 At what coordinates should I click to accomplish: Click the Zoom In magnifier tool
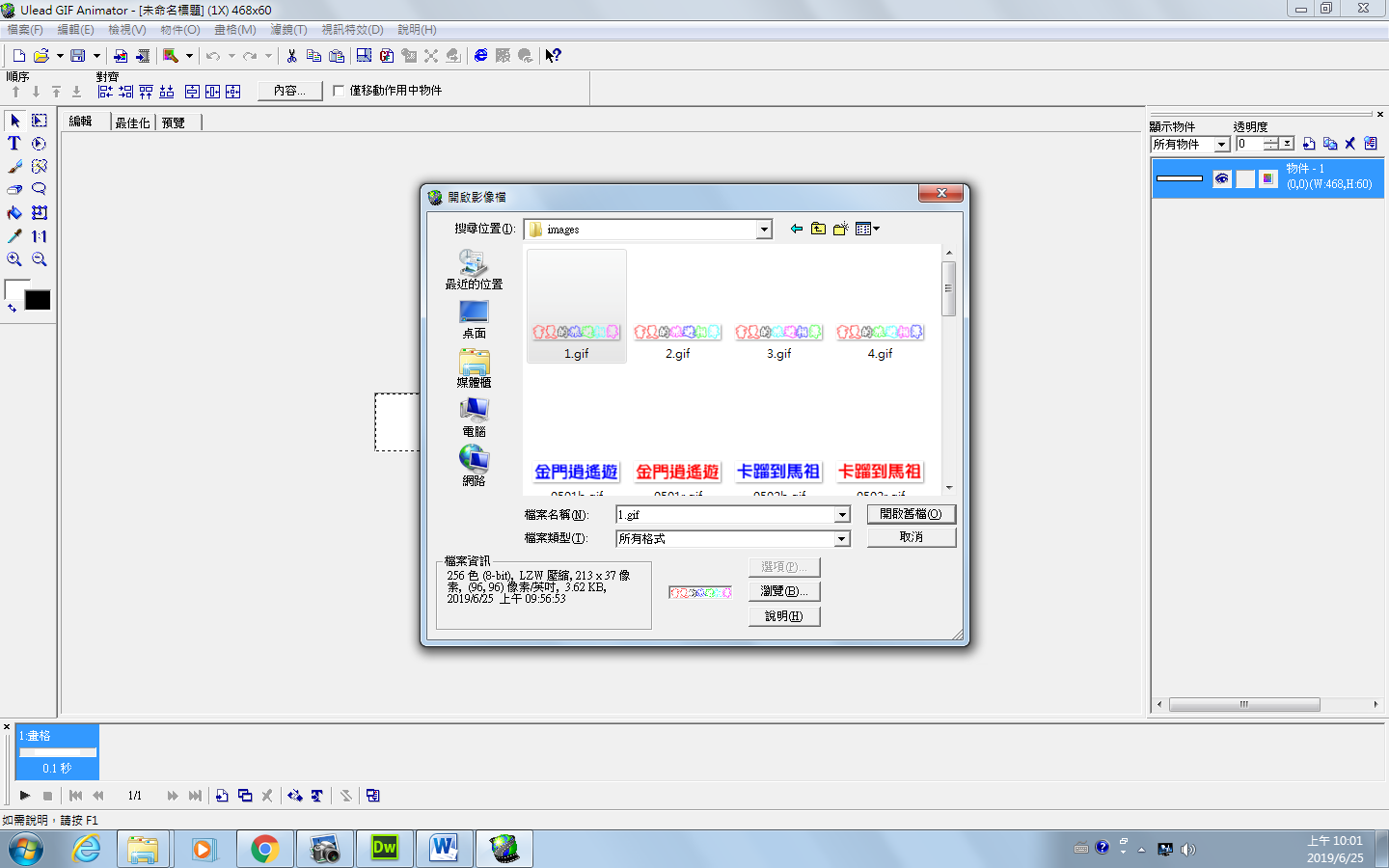pyautogui.click(x=14, y=259)
